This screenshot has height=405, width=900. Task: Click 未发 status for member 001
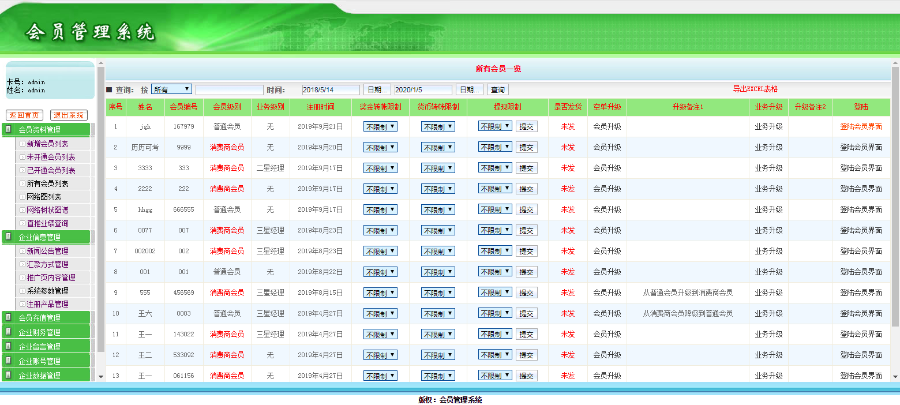pos(568,272)
